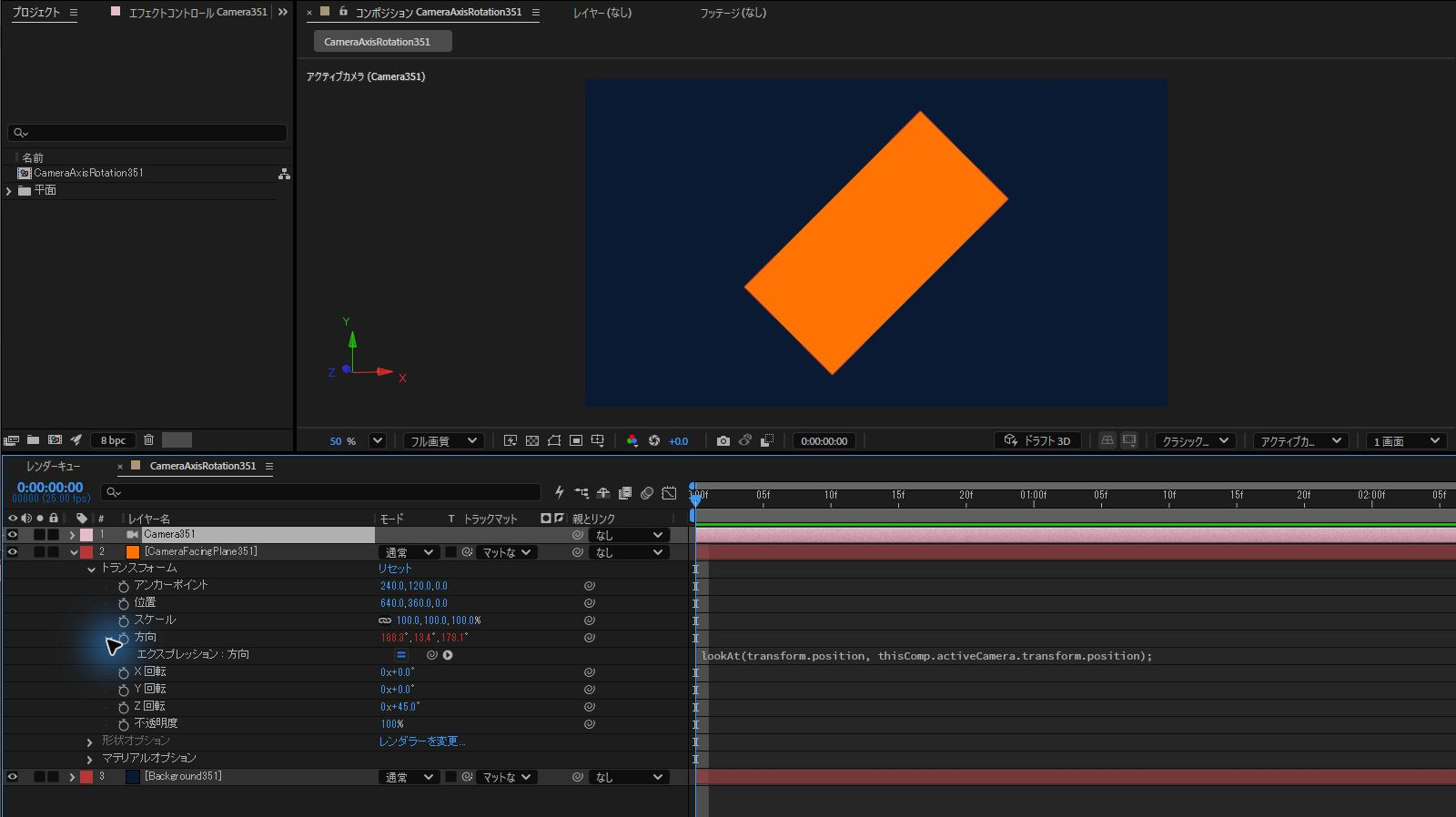Click the リセット link for transform

(x=395, y=569)
